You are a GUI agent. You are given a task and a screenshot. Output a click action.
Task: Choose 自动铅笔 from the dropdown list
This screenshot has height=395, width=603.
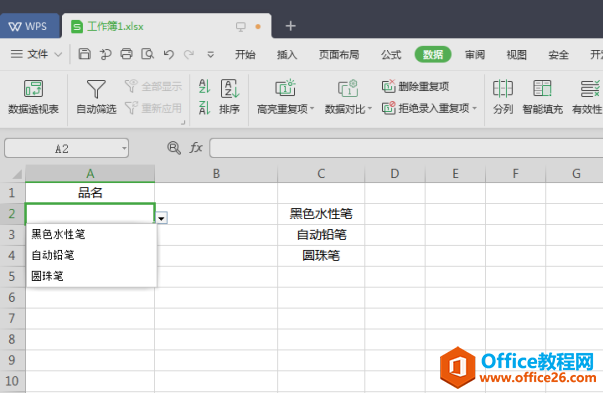[x=92, y=255]
